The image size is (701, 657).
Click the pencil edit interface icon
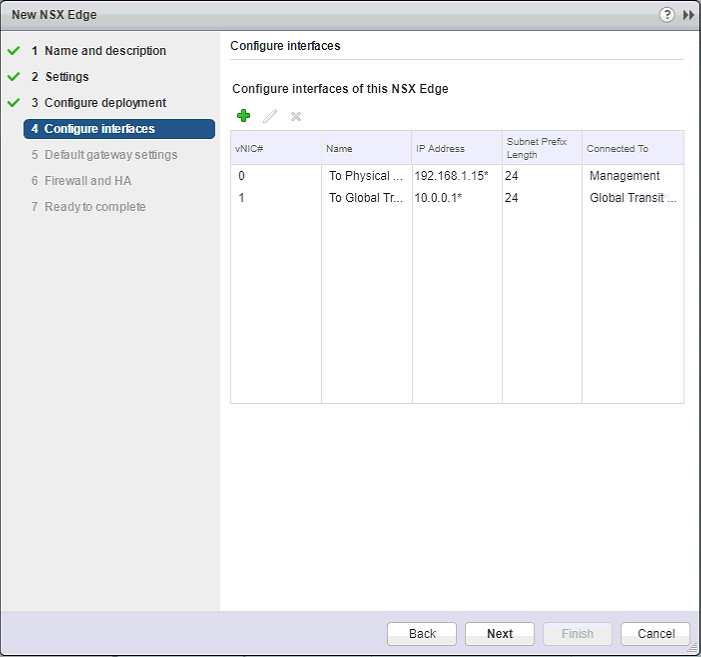coord(269,117)
